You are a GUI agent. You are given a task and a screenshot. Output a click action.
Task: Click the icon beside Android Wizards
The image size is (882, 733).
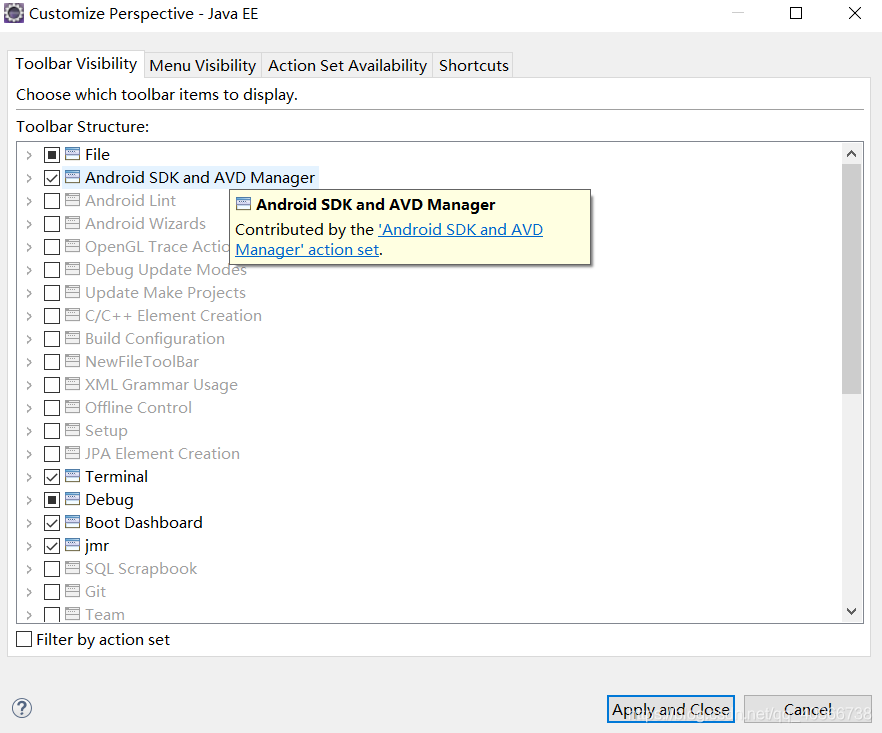click(73, 223)
